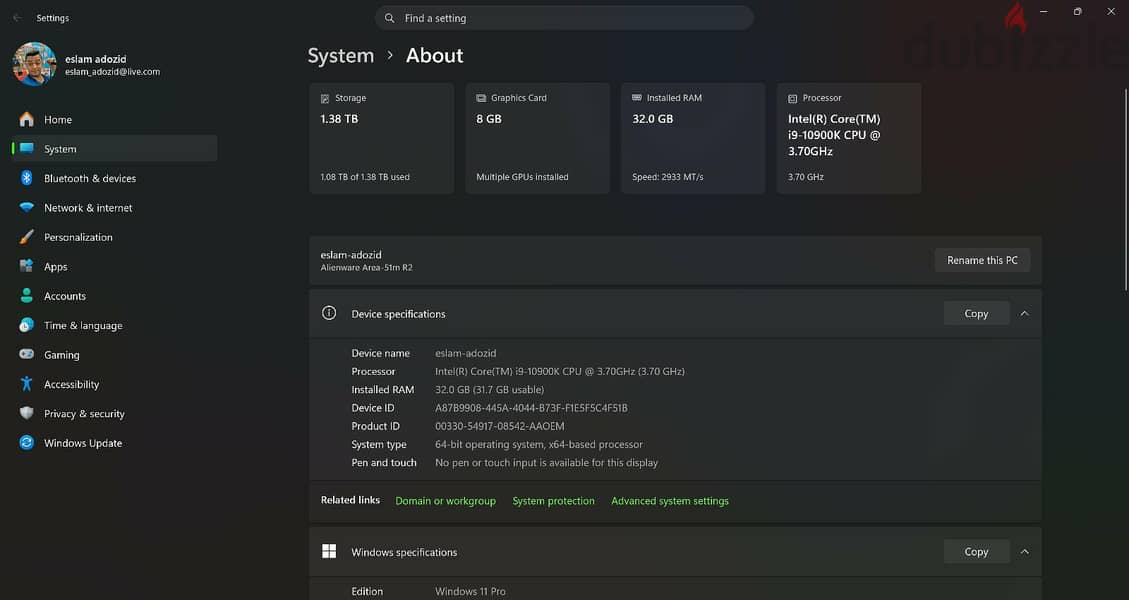
Task: Open the Installed RAM 32.0 GB card
Action: [693, 138]
